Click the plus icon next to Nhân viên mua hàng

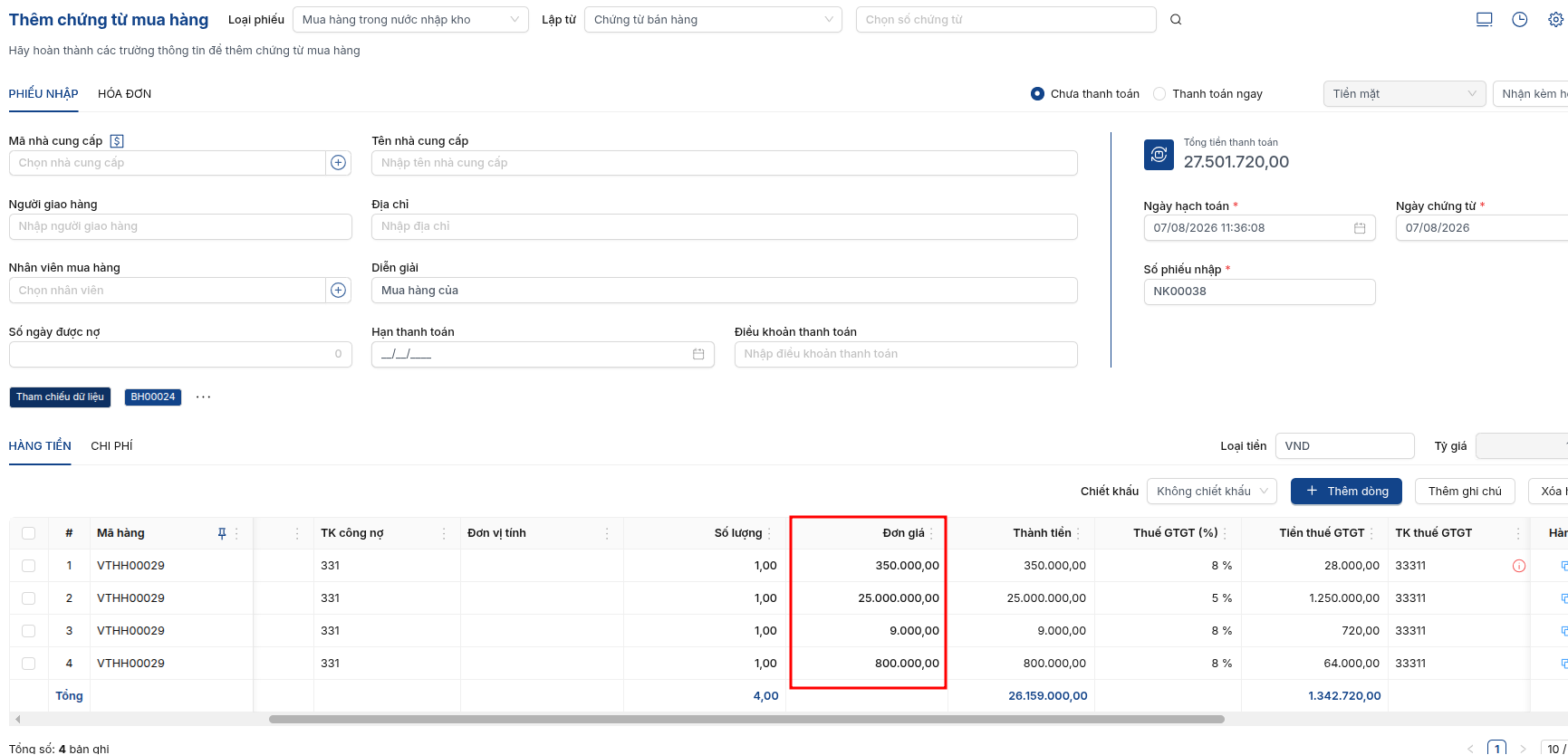click(x=338, y=291)
